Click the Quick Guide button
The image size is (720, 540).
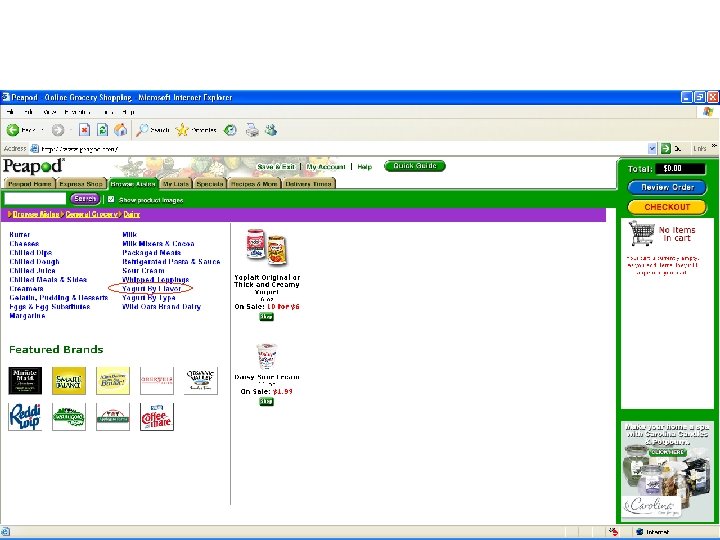(x=415, y=166)
